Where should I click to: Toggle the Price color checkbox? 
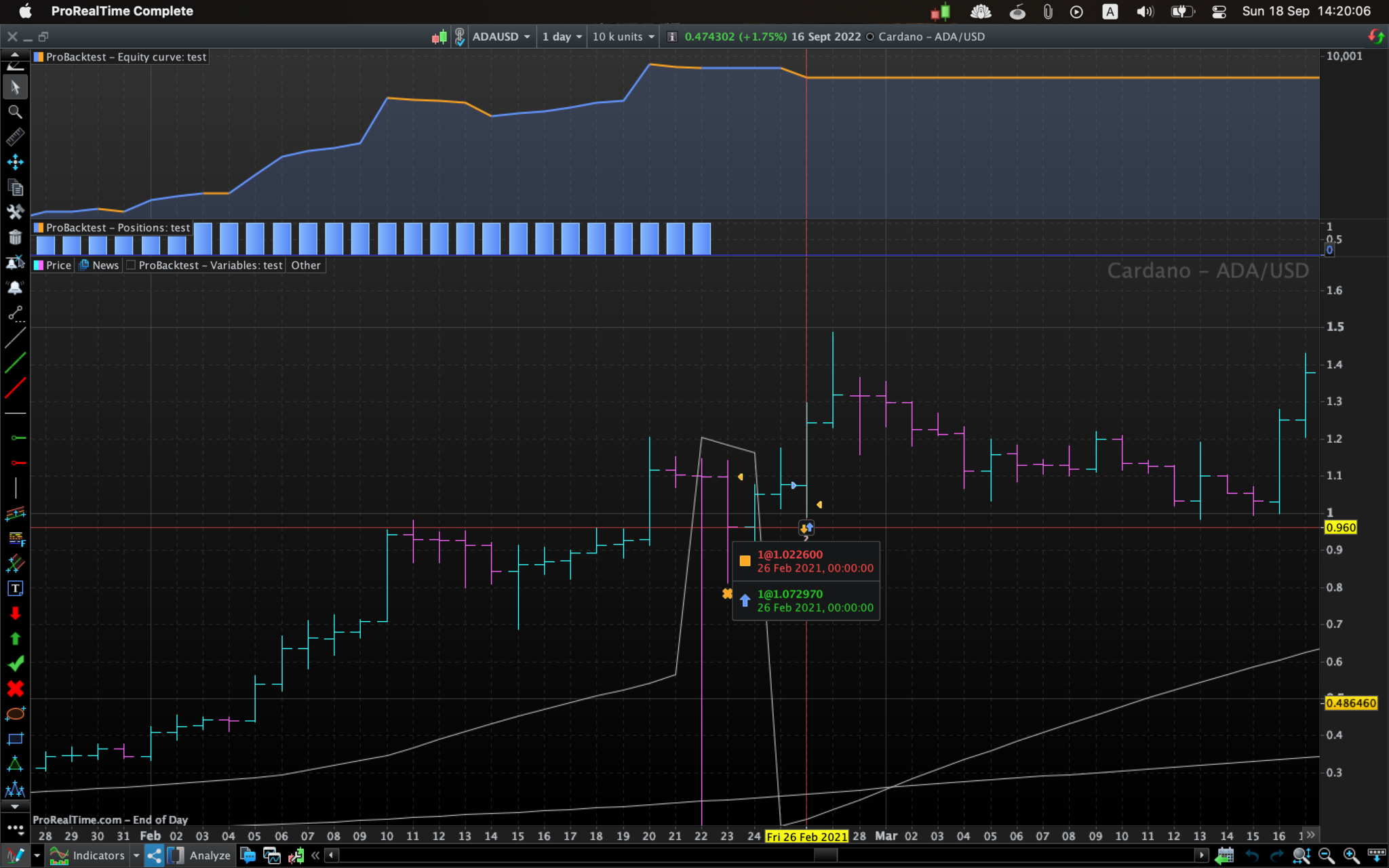pos(39,265)
